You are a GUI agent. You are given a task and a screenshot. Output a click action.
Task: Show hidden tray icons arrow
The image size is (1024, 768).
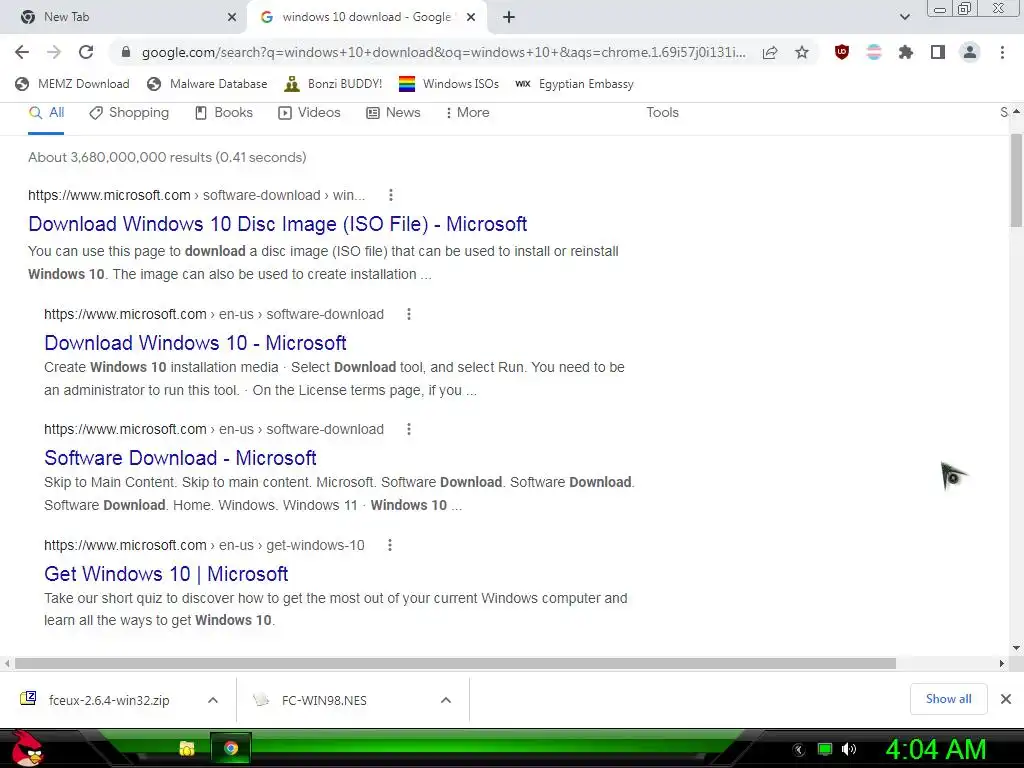799,750
